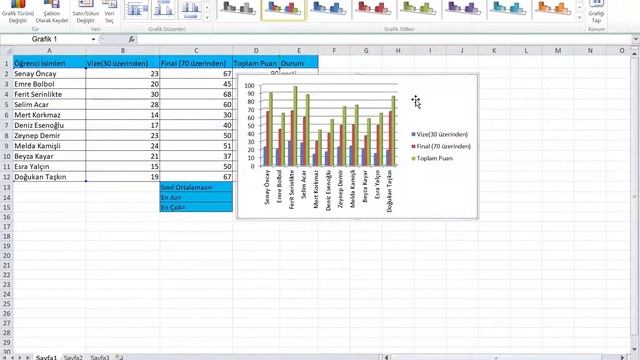Apply the teal chart style
The width and height of the screenshot is (640, 360).
[507, 9]
